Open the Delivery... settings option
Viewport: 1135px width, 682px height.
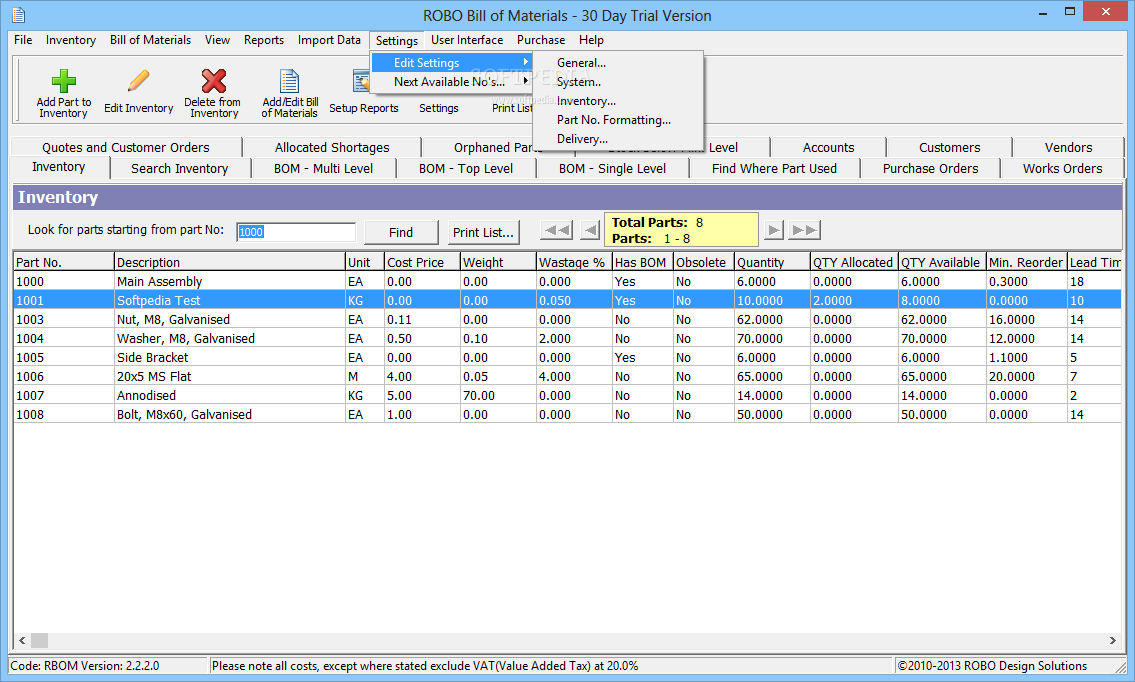(x=582, y=139)
